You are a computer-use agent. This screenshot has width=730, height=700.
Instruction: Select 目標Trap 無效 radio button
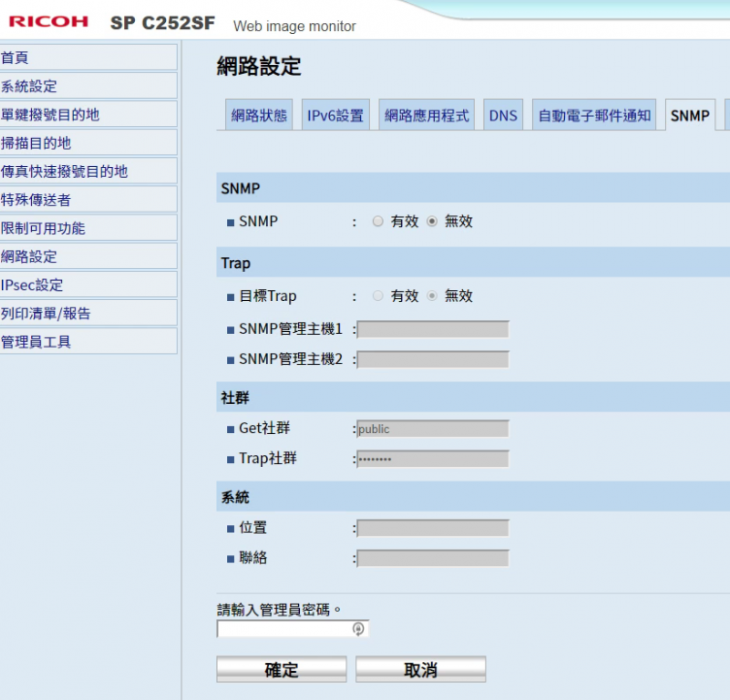pos(432,296)
